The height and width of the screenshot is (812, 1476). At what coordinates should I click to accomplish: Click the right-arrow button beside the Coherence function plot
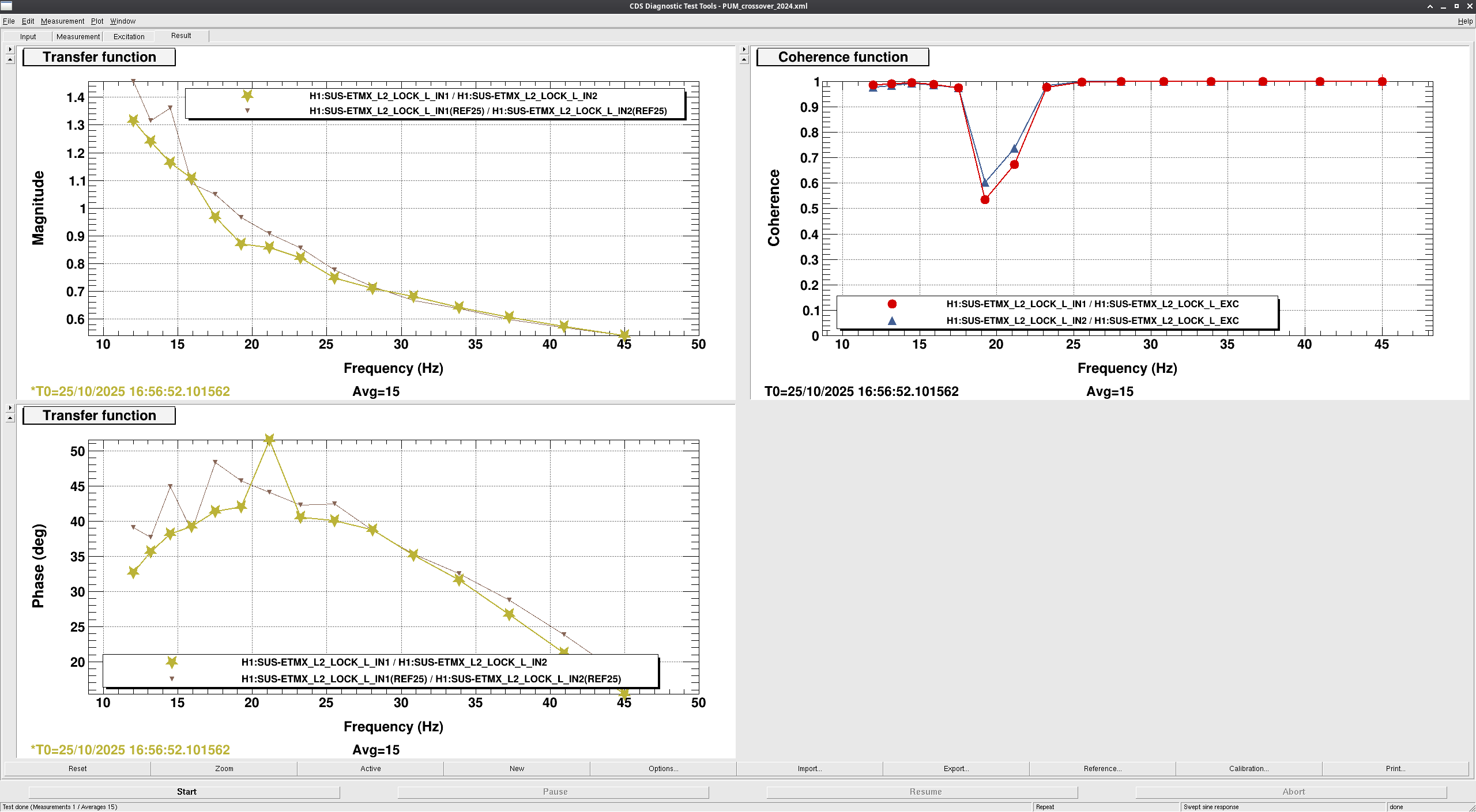click(x=744, y=50)
